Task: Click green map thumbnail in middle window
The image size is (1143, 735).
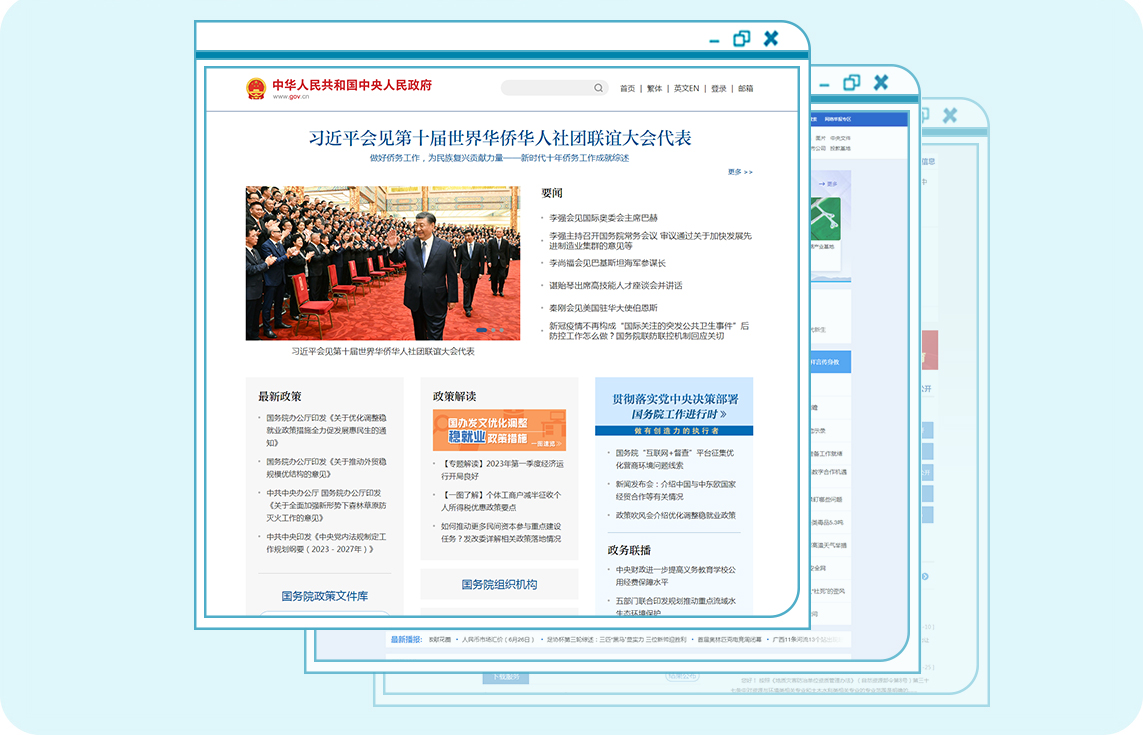Action: click(826, 219)
